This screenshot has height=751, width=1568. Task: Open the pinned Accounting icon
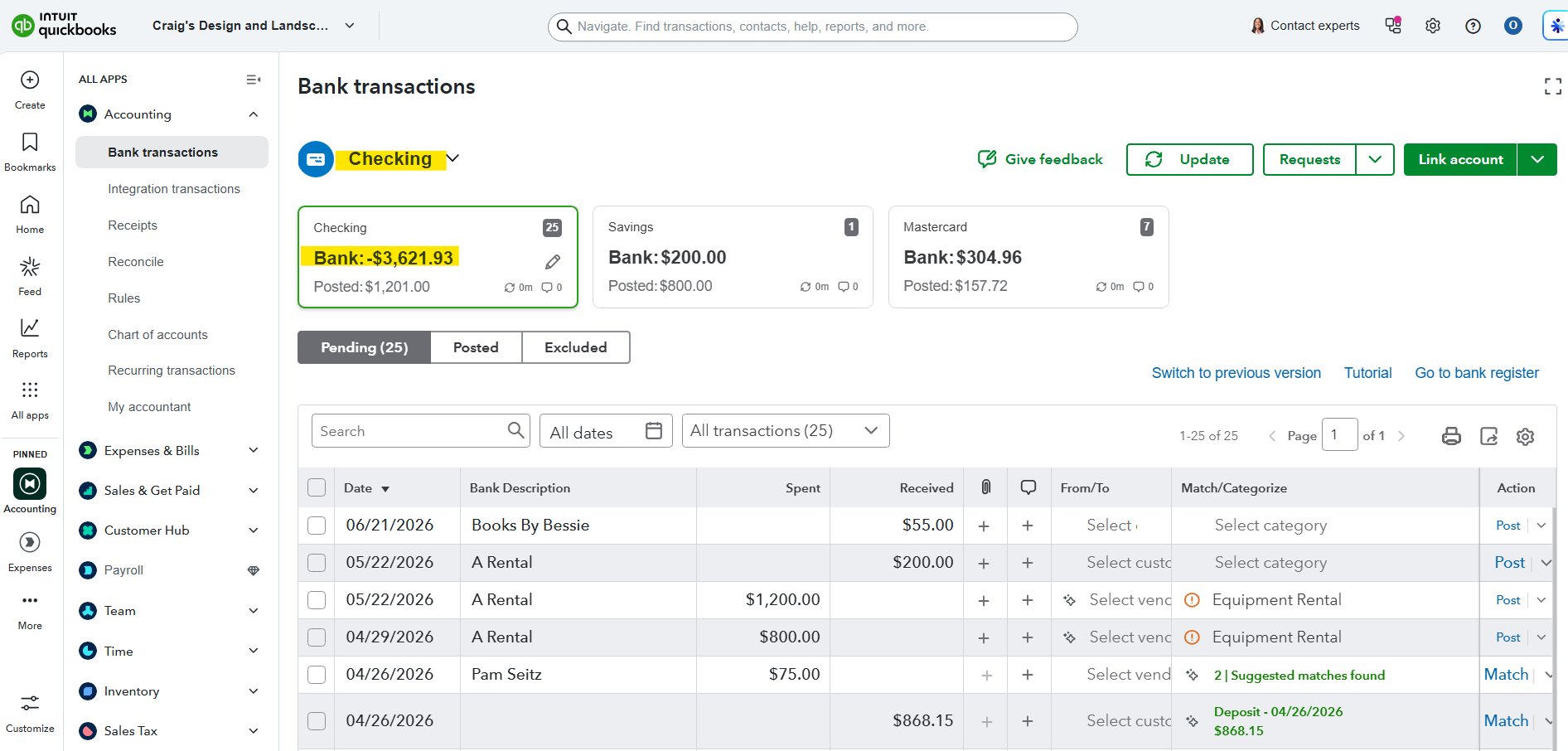(x=30, y=484)
